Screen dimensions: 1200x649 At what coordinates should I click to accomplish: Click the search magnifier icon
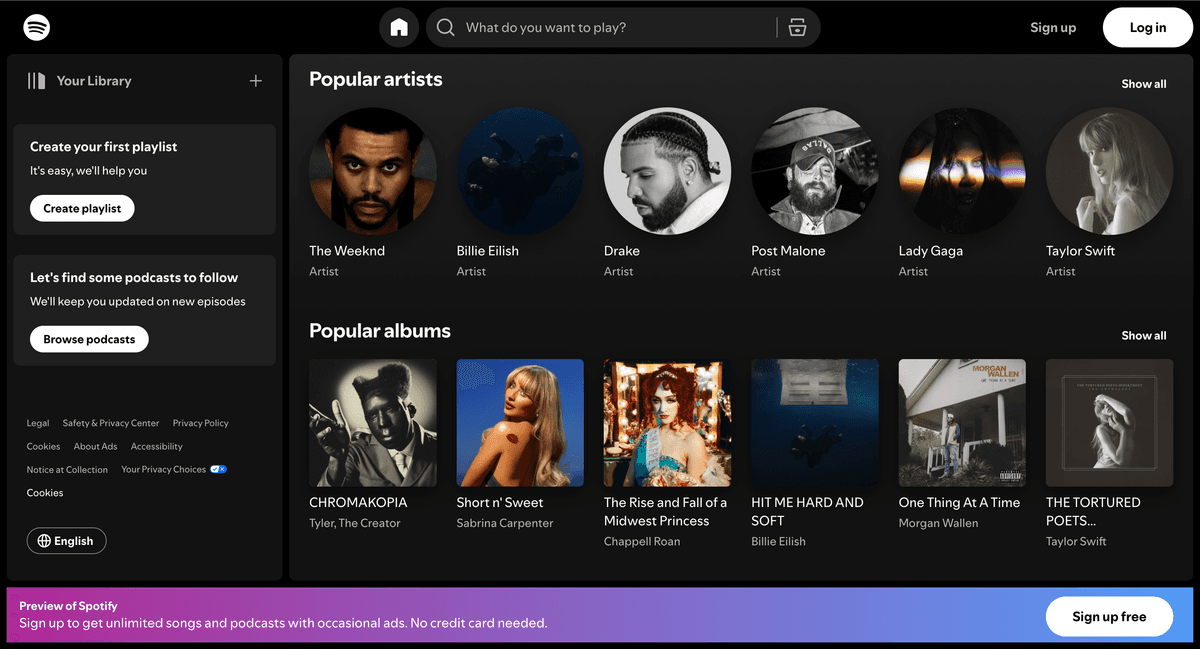click(x=446, y=27)
